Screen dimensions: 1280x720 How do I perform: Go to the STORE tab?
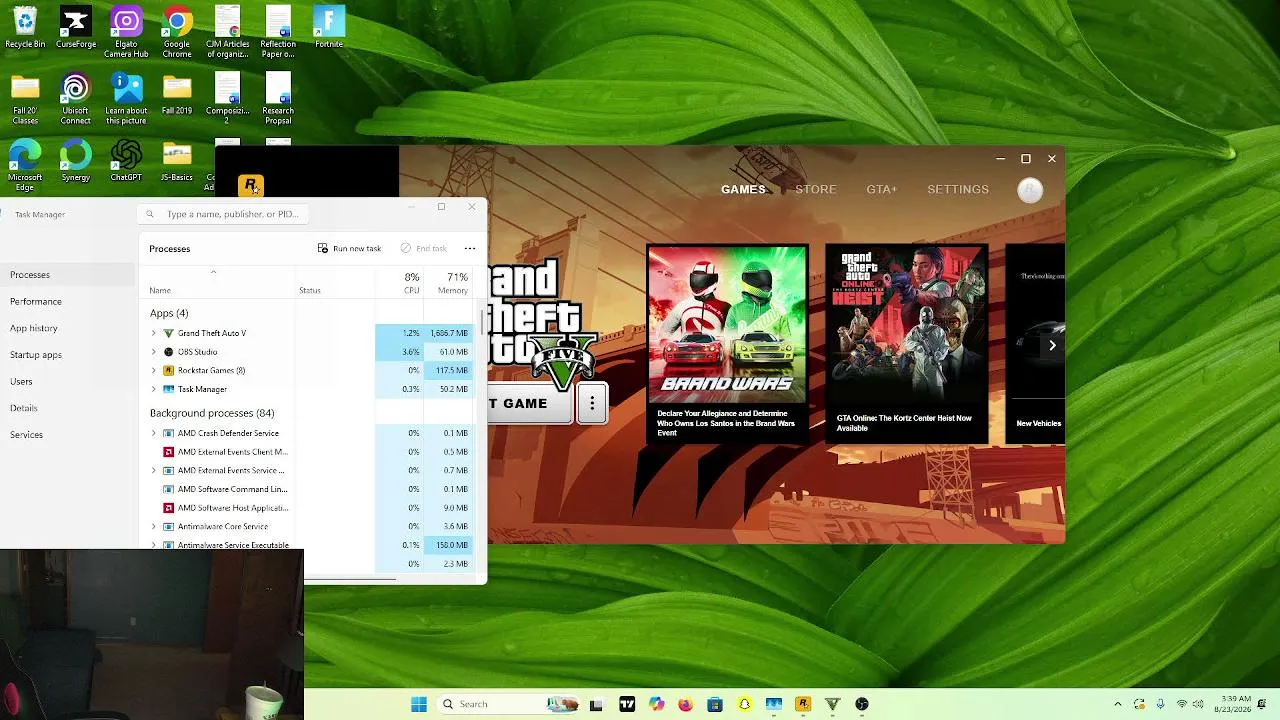[x=816, y=190]
